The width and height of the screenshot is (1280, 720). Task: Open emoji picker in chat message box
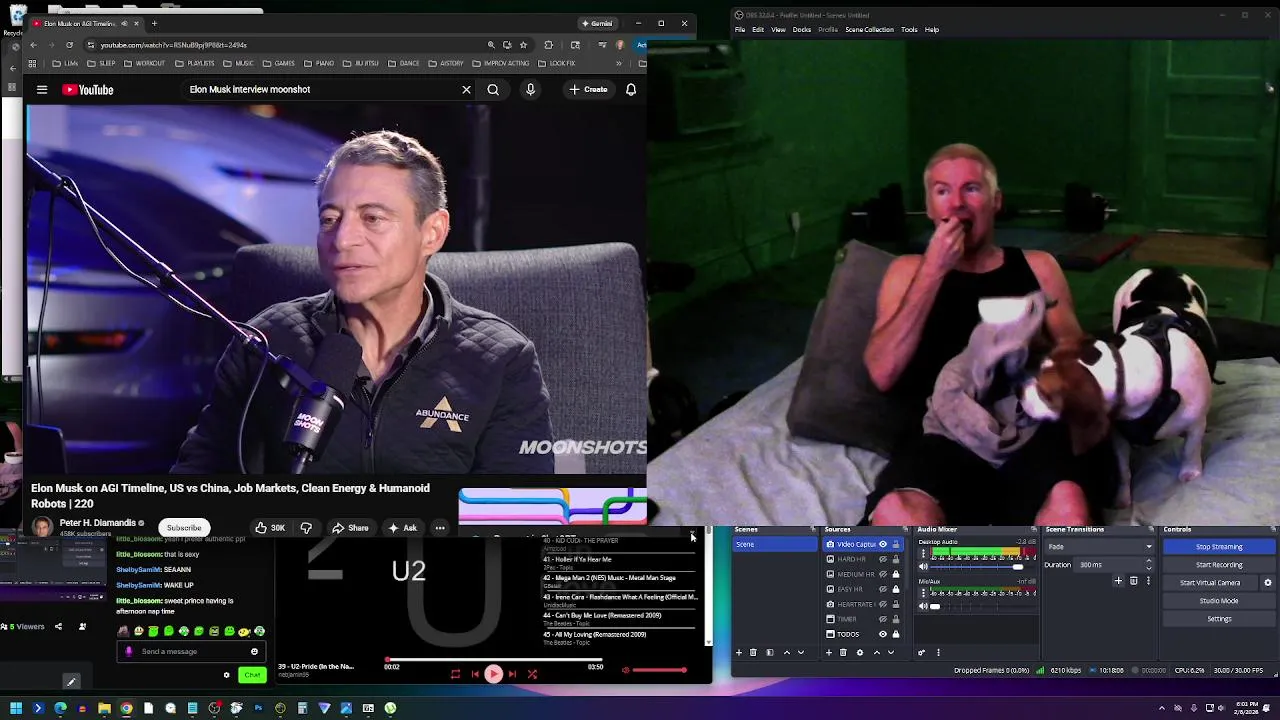coord(254,651)
